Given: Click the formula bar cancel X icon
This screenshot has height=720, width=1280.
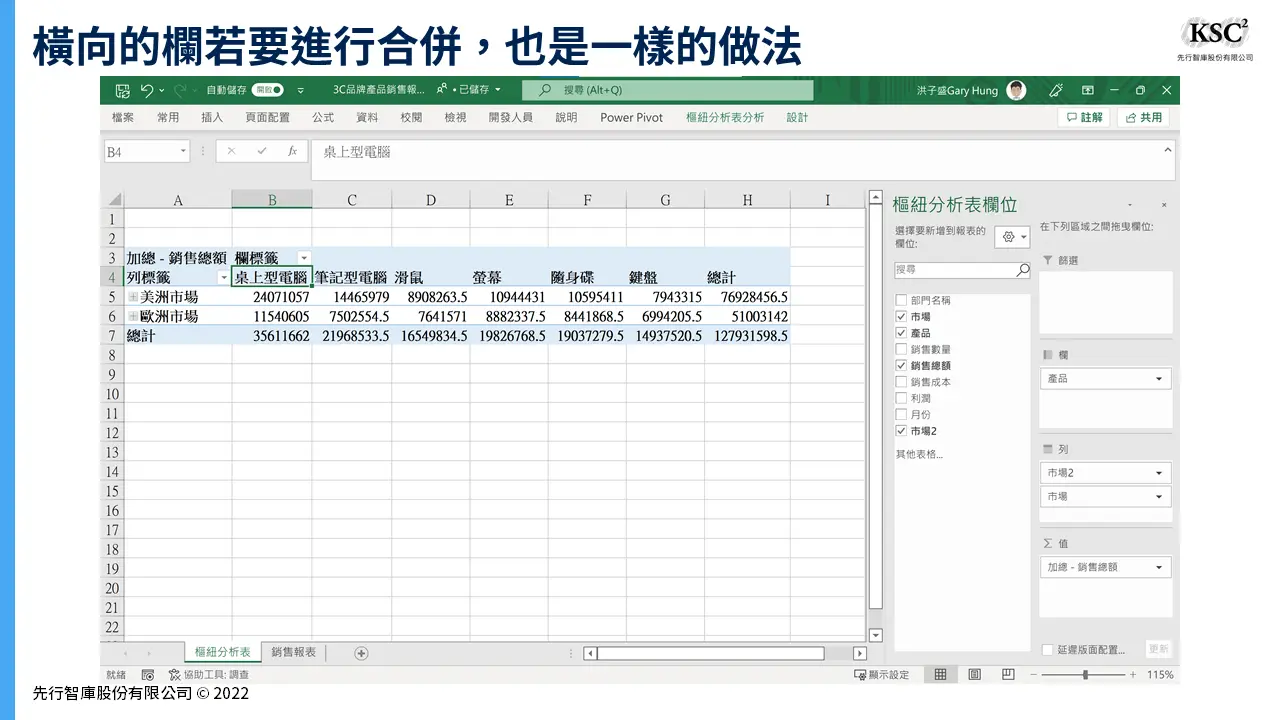Looking at the screenshot, I should 231,152.
